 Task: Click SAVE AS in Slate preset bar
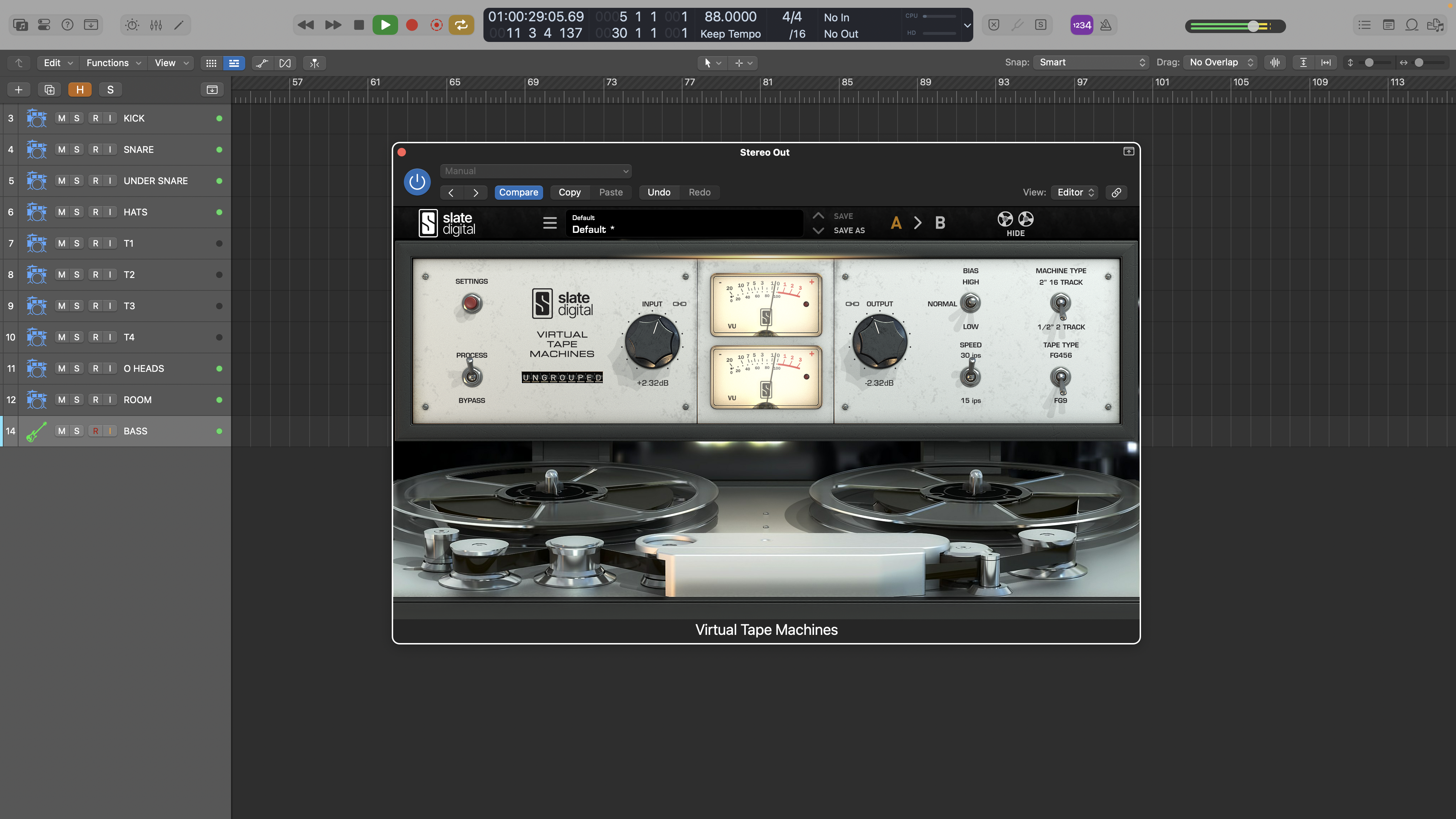[x=849, y=231]
